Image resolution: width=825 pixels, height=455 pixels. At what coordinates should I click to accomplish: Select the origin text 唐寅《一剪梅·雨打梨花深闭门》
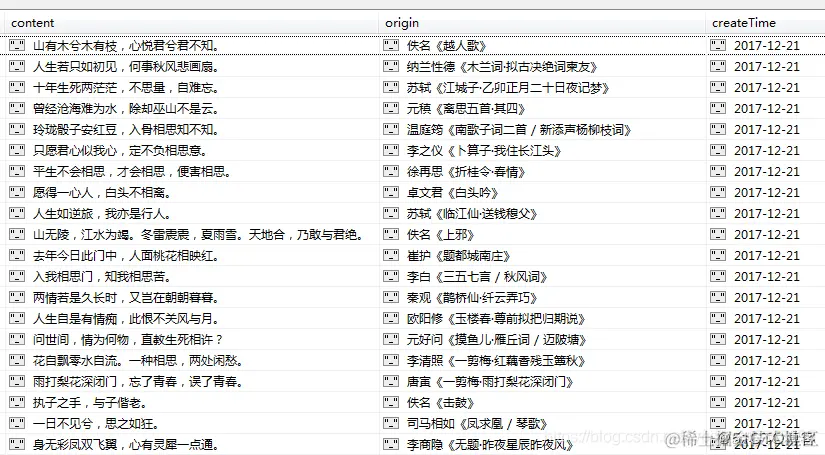pos(490,382)
